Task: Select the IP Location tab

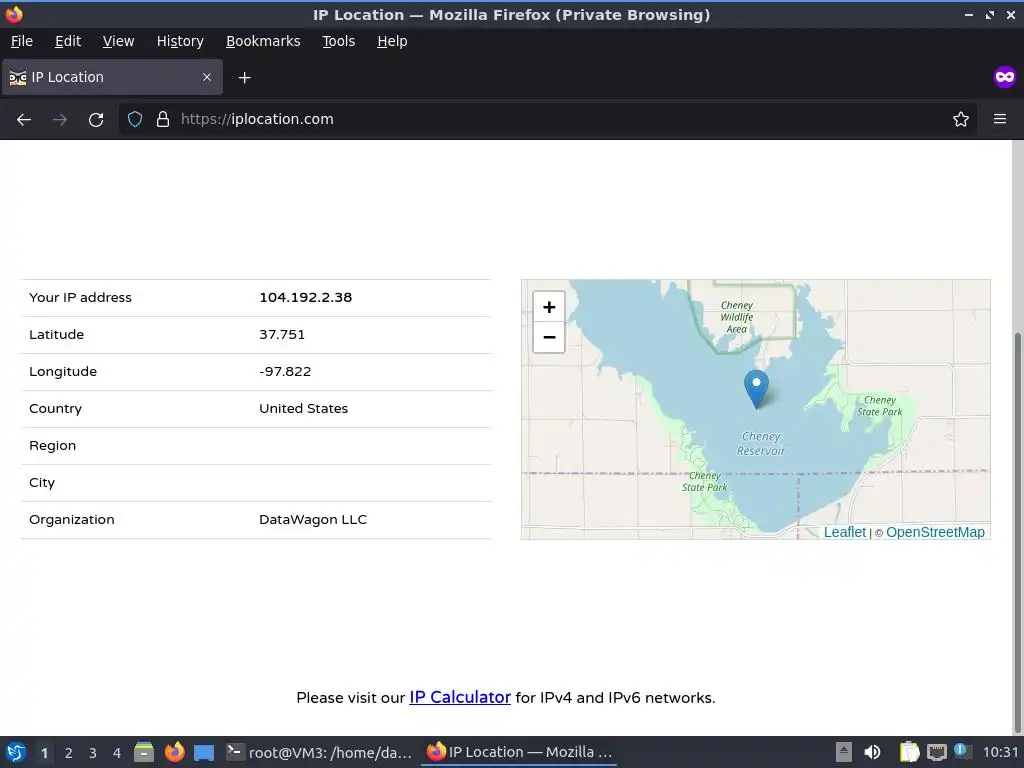Action: pyautogui.click(x=112, y=77)
